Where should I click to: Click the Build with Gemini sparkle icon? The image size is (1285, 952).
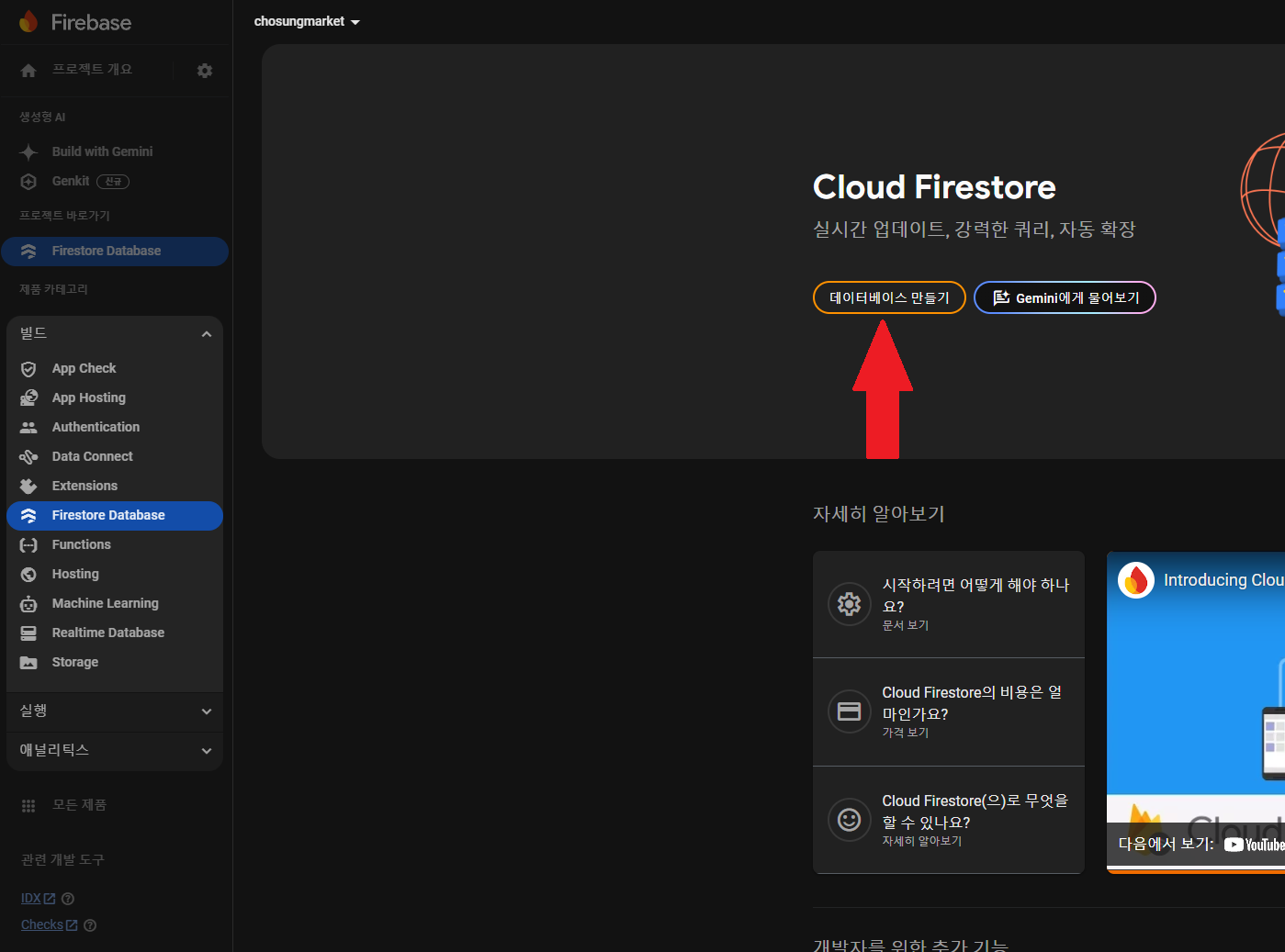(28, 151)
